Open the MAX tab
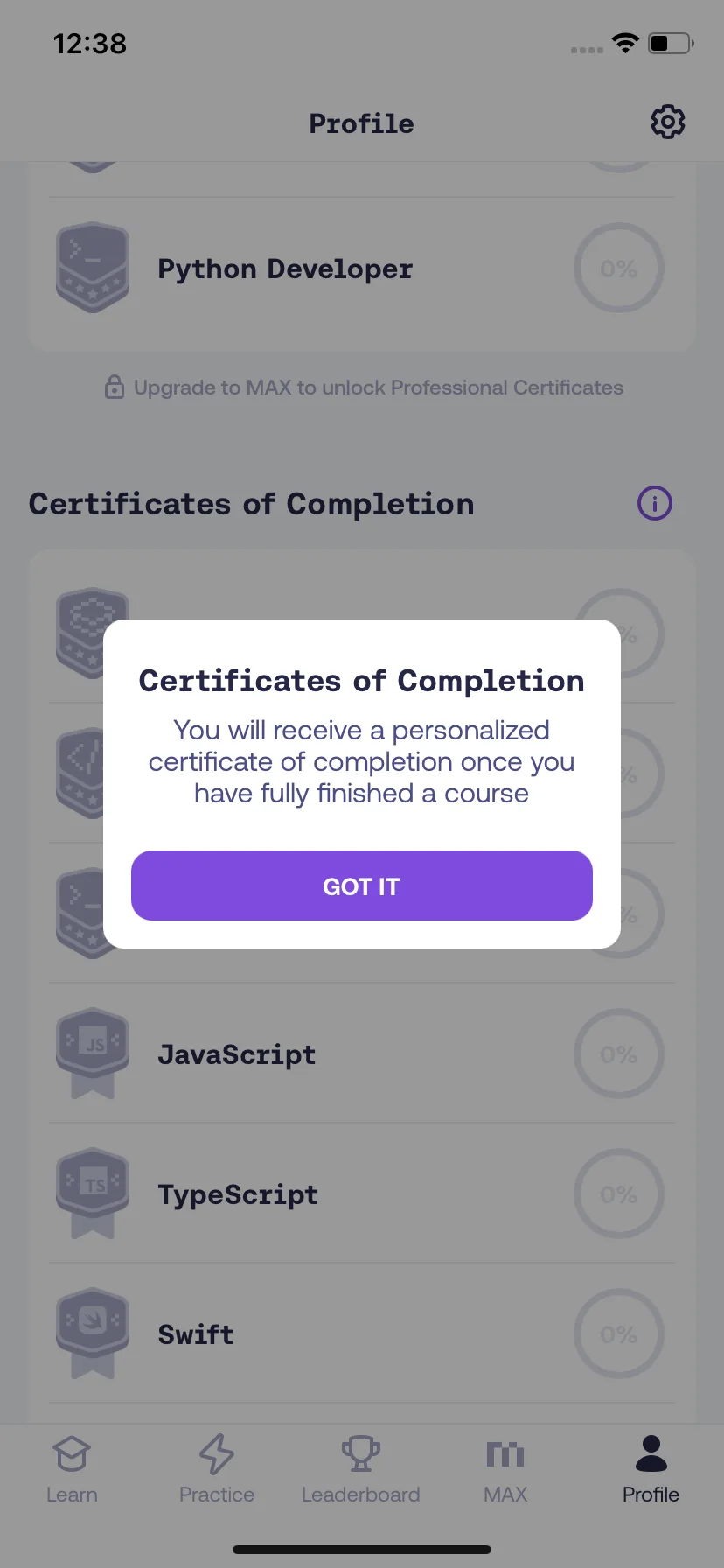The width and height of the screenshot is (724, 1568). [505, 1469]
